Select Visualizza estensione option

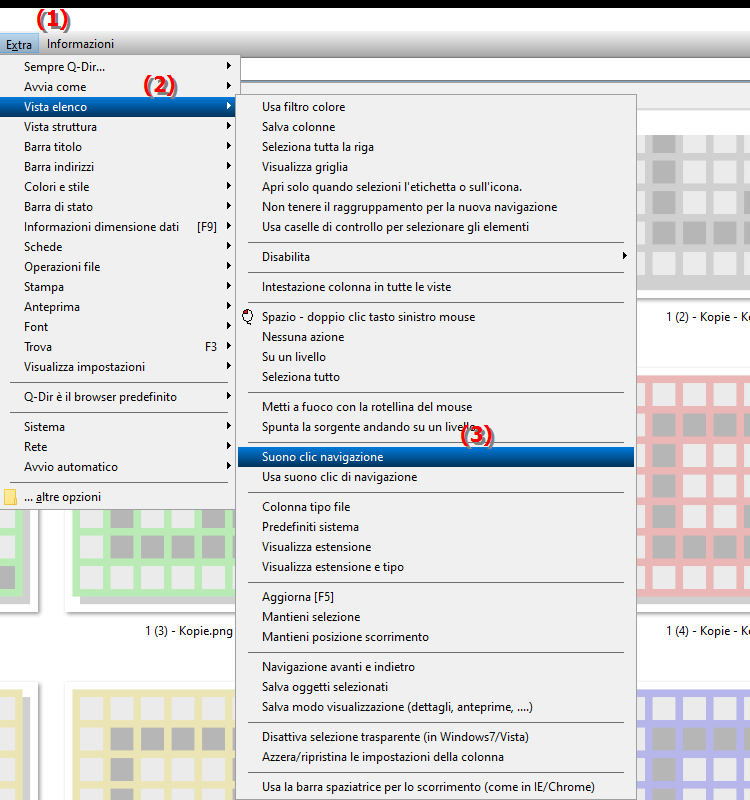436,547
